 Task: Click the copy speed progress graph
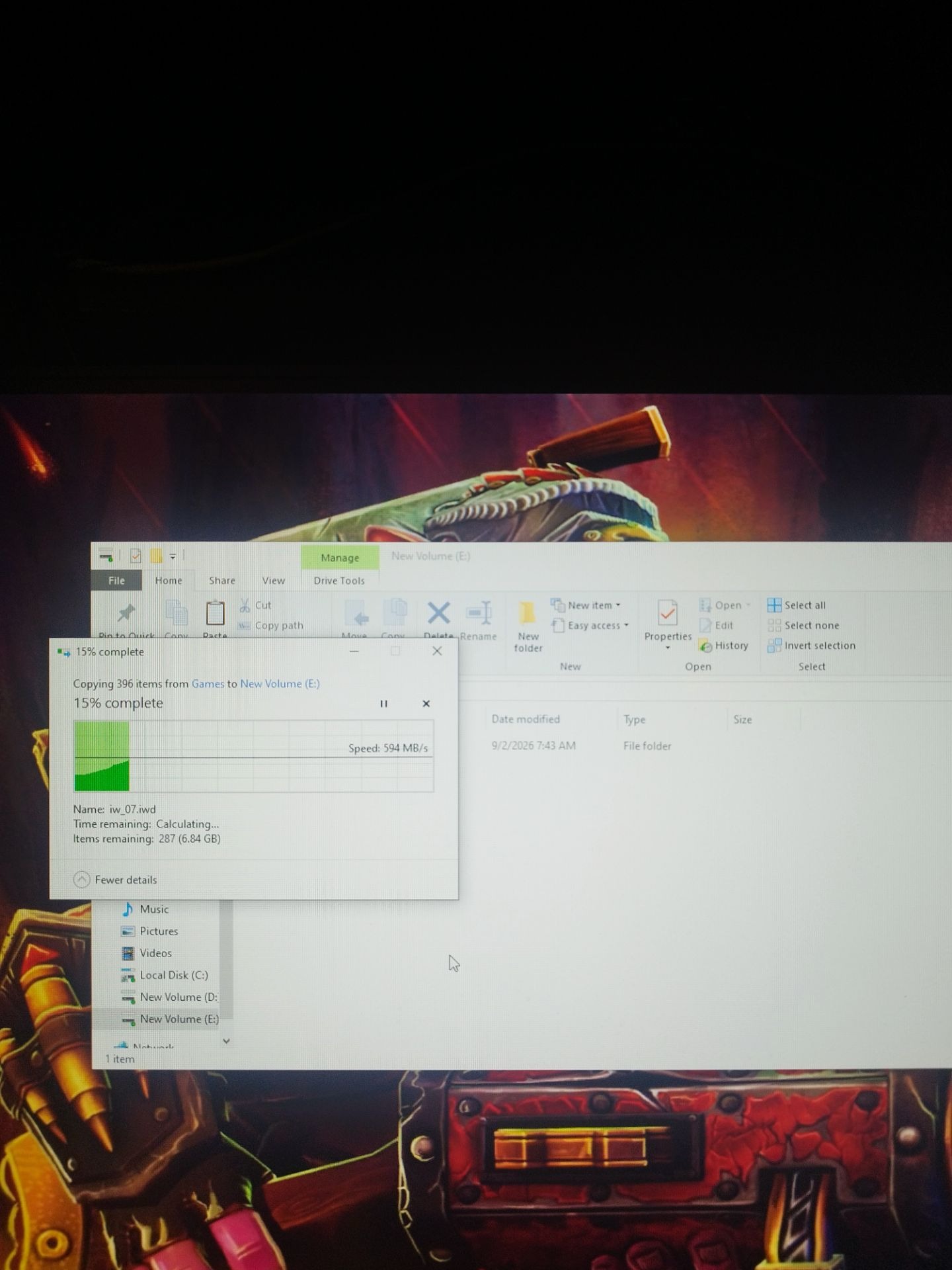point(254,756)
